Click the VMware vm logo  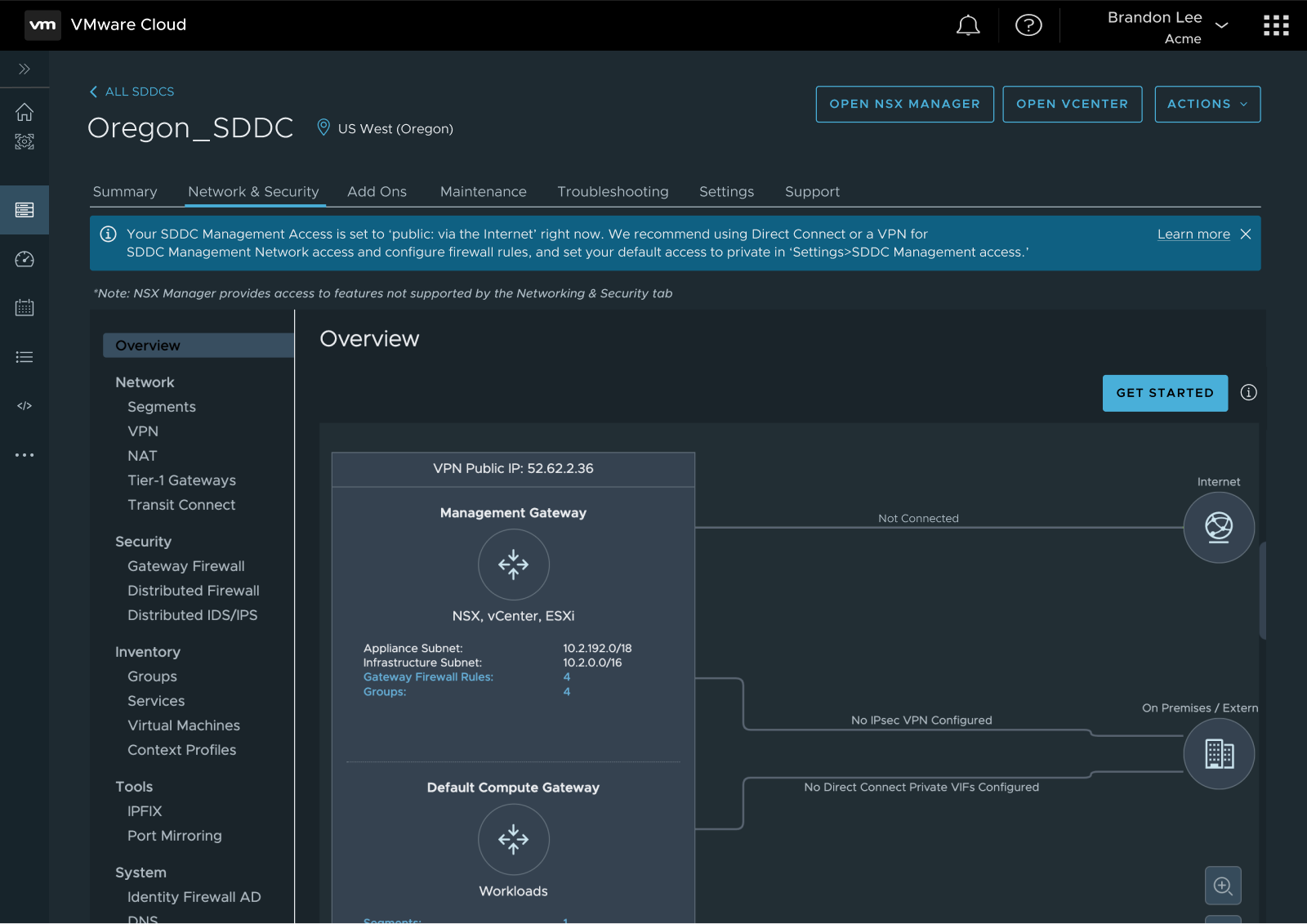[x=42, y=25]
